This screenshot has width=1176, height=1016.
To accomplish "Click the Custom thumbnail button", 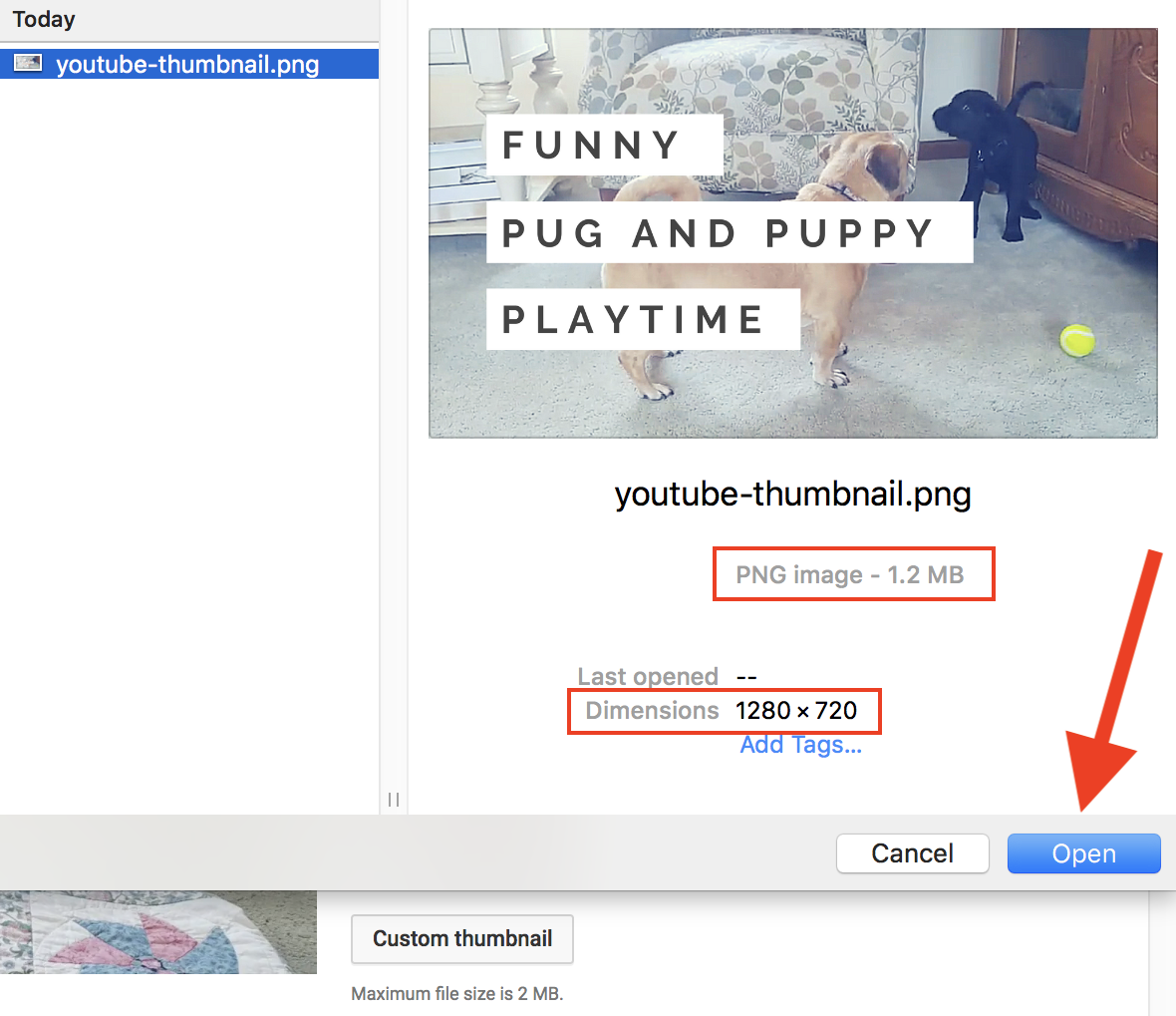I will (x=461, y=938).
